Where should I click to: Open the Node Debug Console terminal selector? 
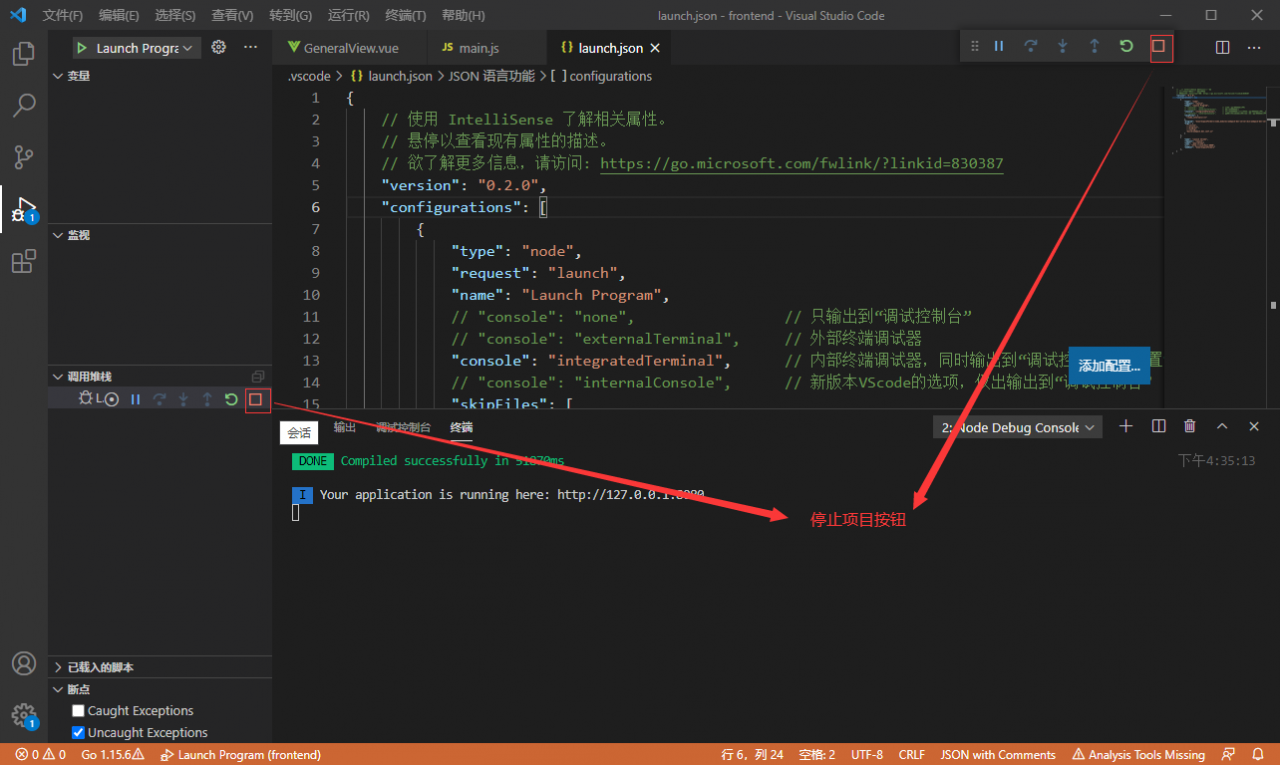pyautogui.click(x=1017, y=427)
